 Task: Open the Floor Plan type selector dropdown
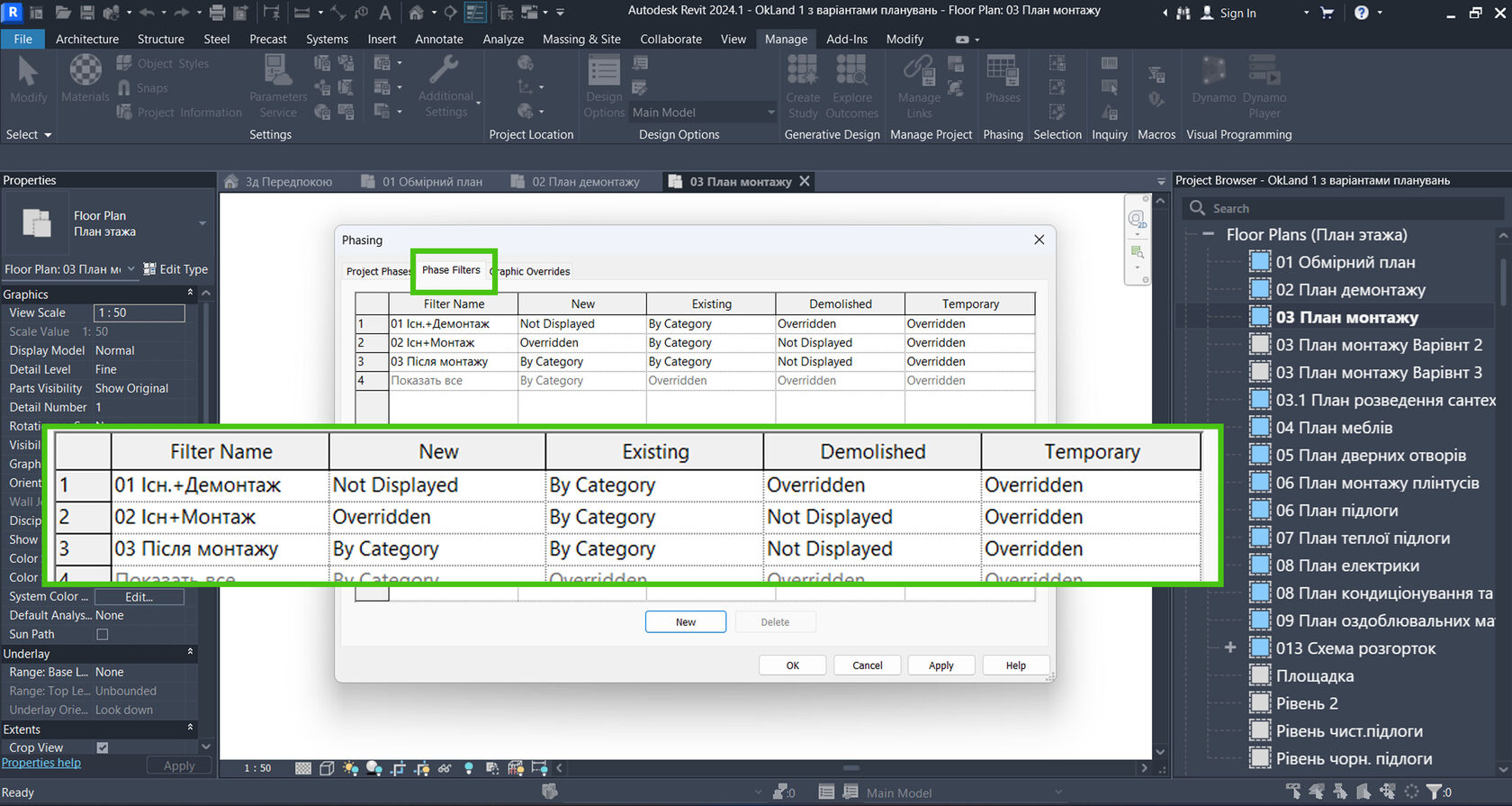[x=202, y=223]
